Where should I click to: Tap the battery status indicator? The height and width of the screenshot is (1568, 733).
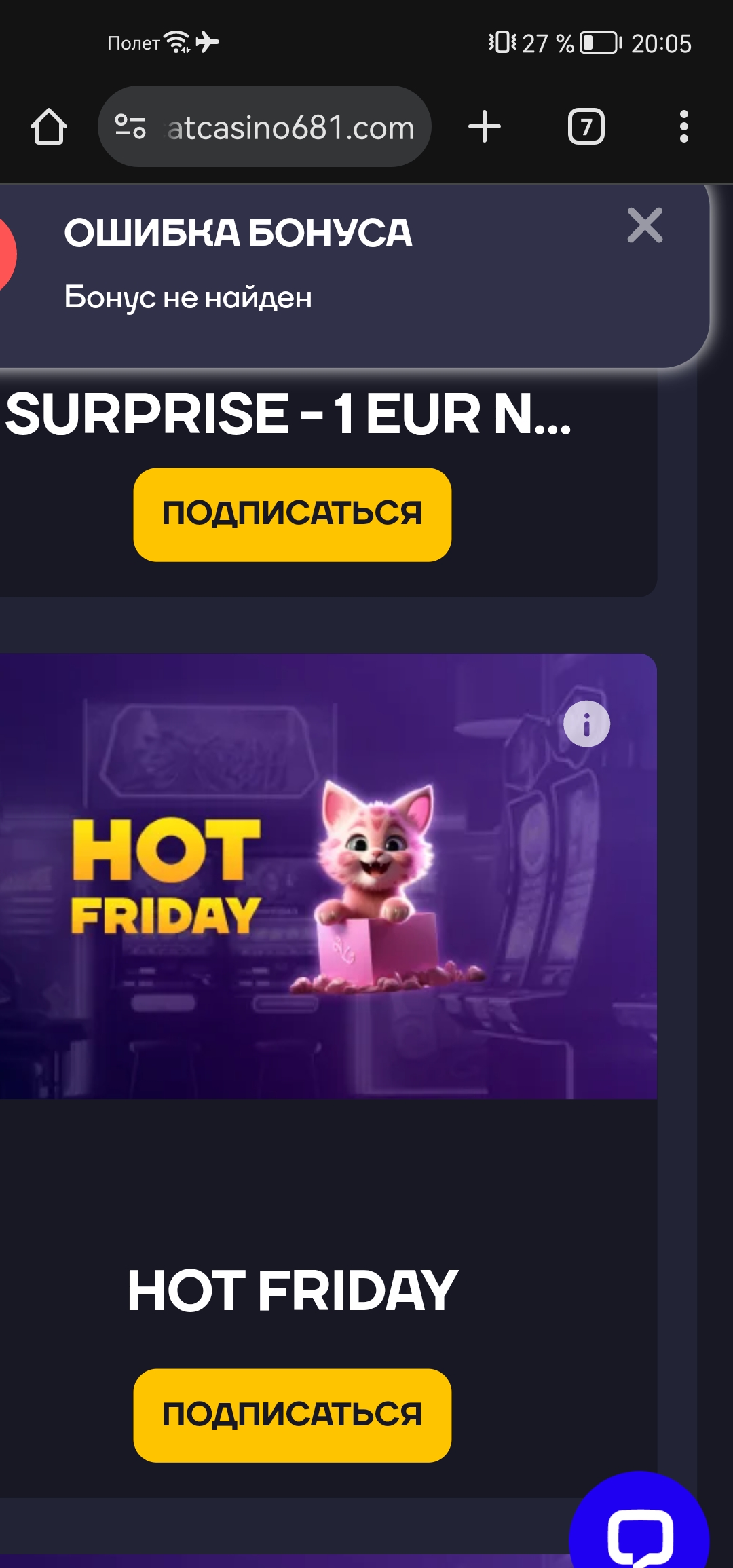(x=601, y=43)
